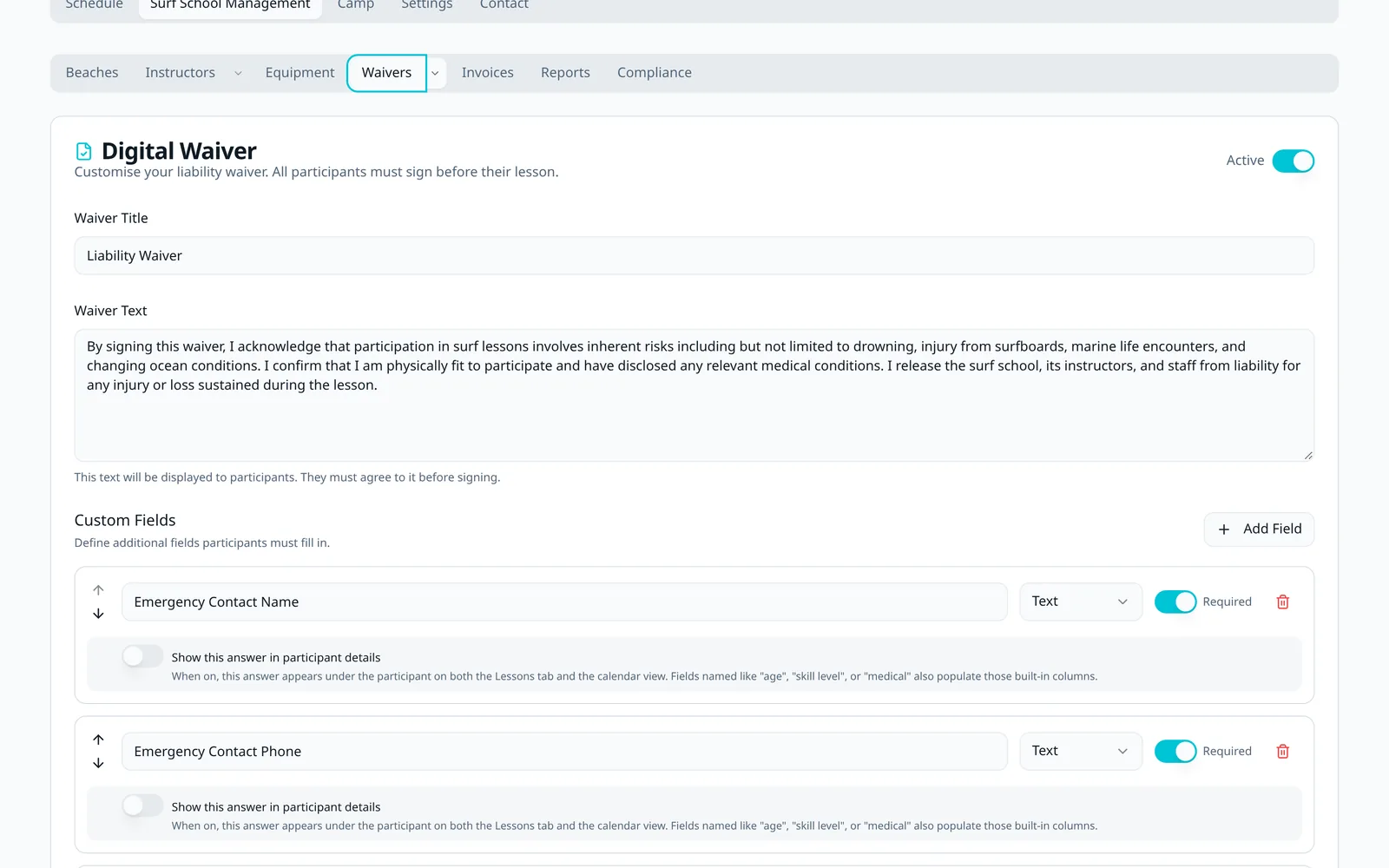Click the Waiver Title input field
Screen dimensions: 1389x868
(x=694, y=256)
